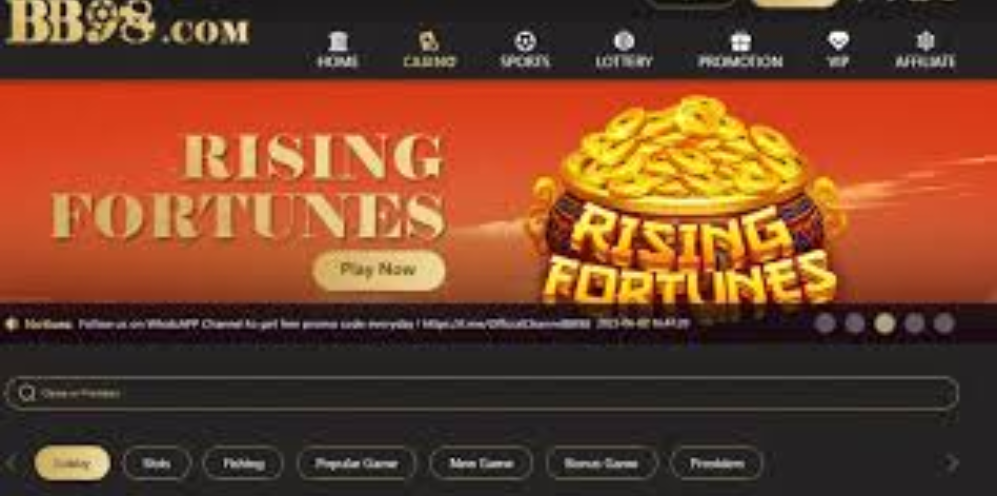This screenshot has height=500, width=1000.
Task: Click the Home building icon
Action: (338, 41)
